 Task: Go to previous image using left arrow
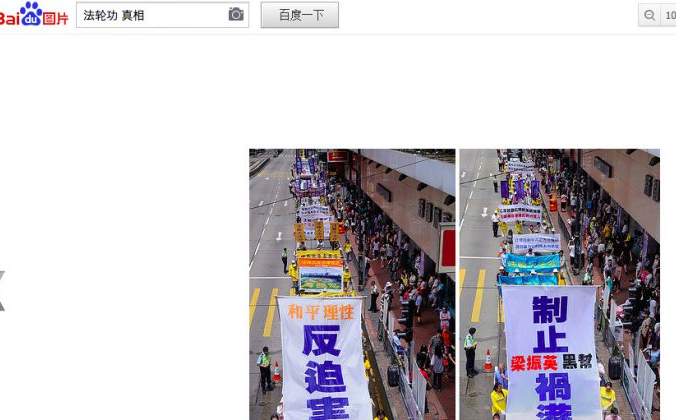(x=2, y=290)
